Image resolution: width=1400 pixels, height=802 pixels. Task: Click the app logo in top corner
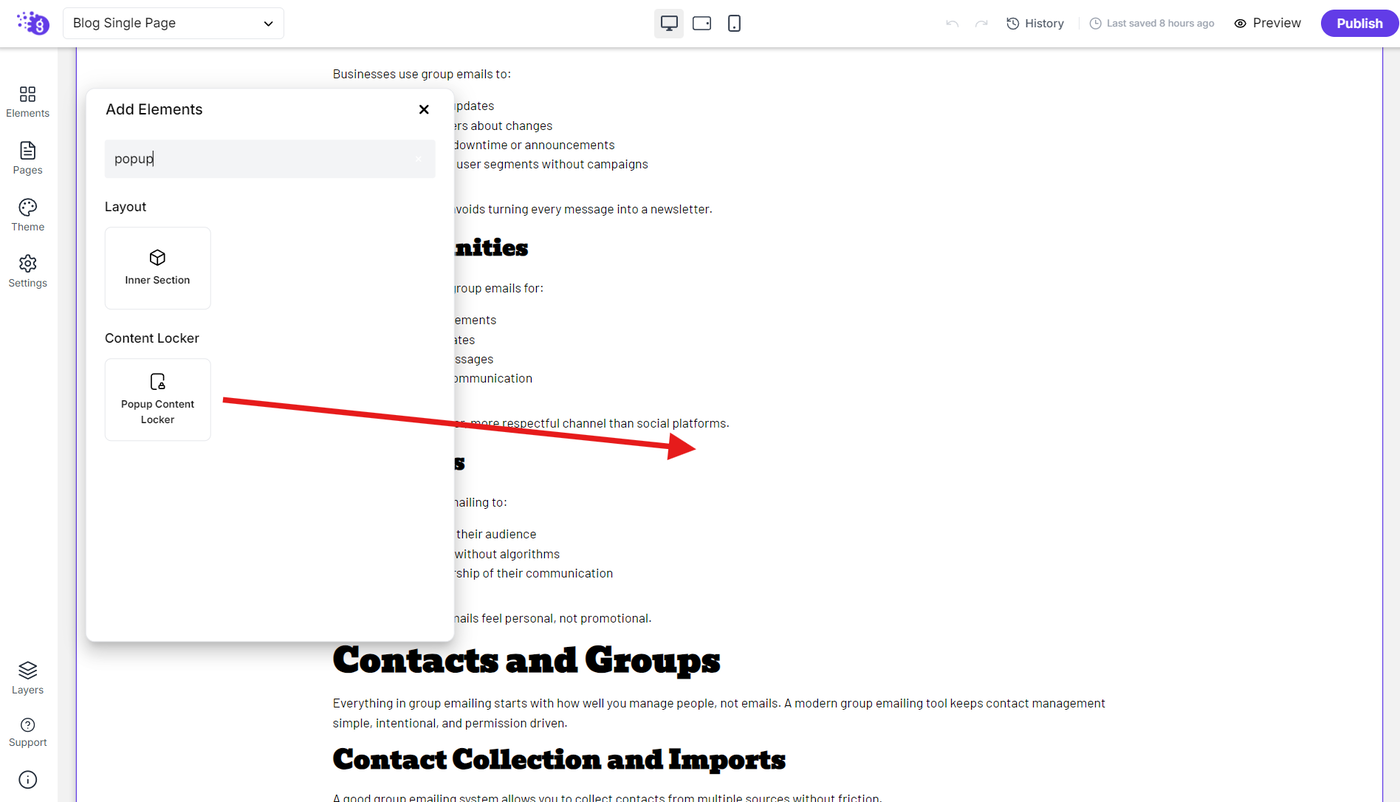click(32, 23)
